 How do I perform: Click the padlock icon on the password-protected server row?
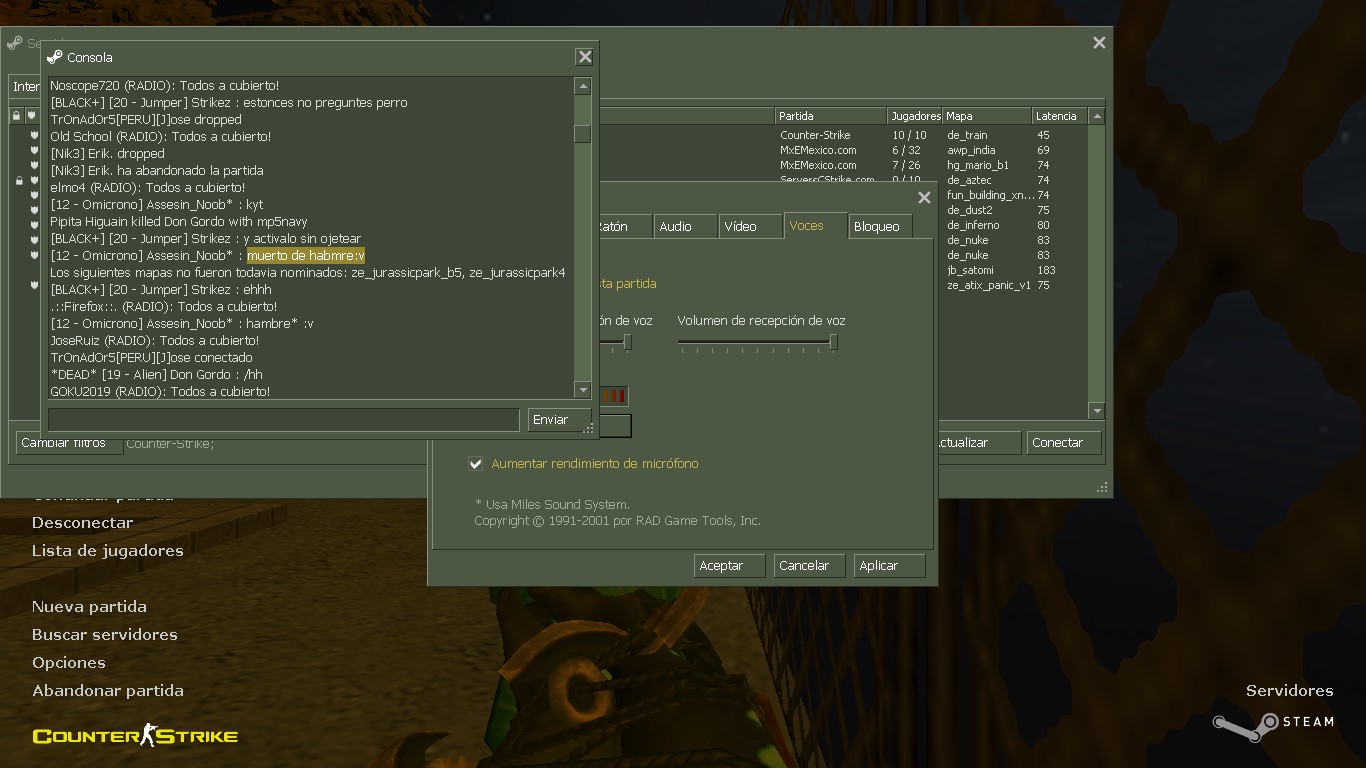click(x=19, y=181)
